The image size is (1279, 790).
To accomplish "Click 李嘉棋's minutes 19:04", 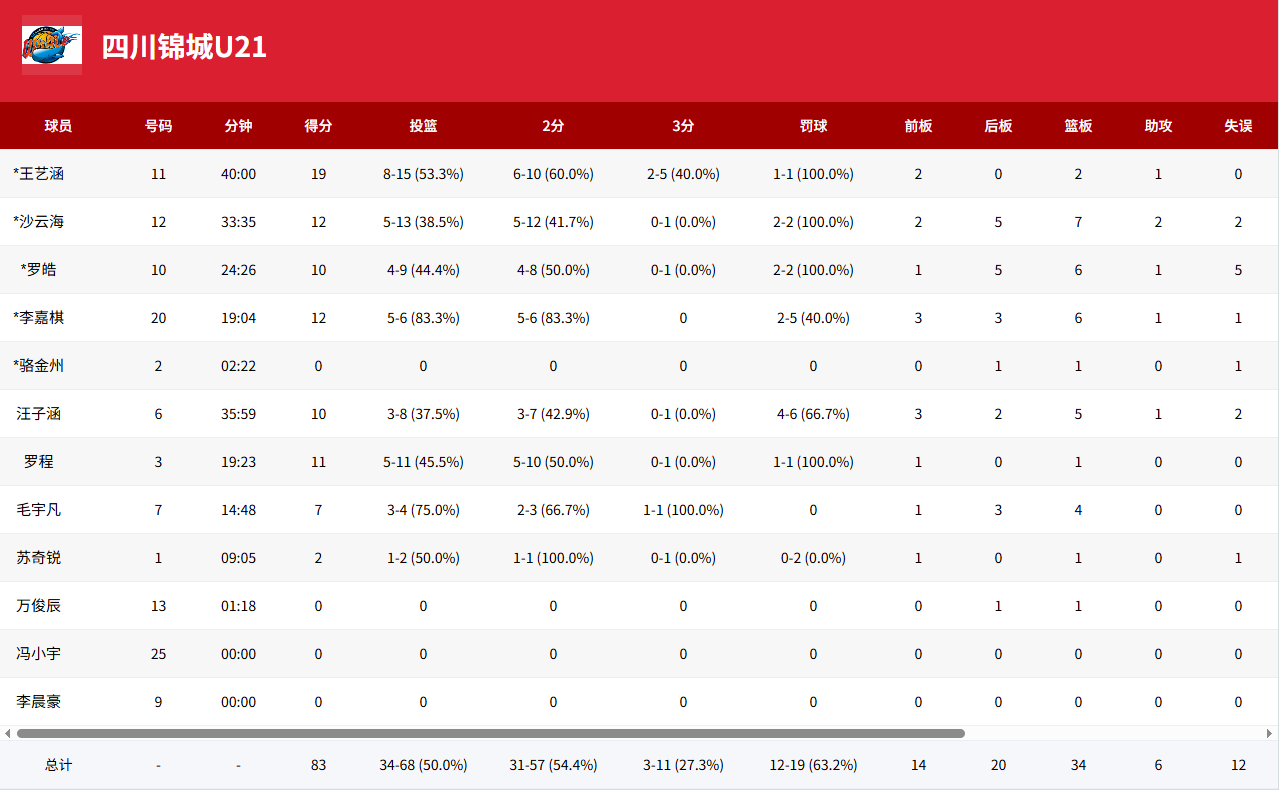I will [x=238, y=318].
